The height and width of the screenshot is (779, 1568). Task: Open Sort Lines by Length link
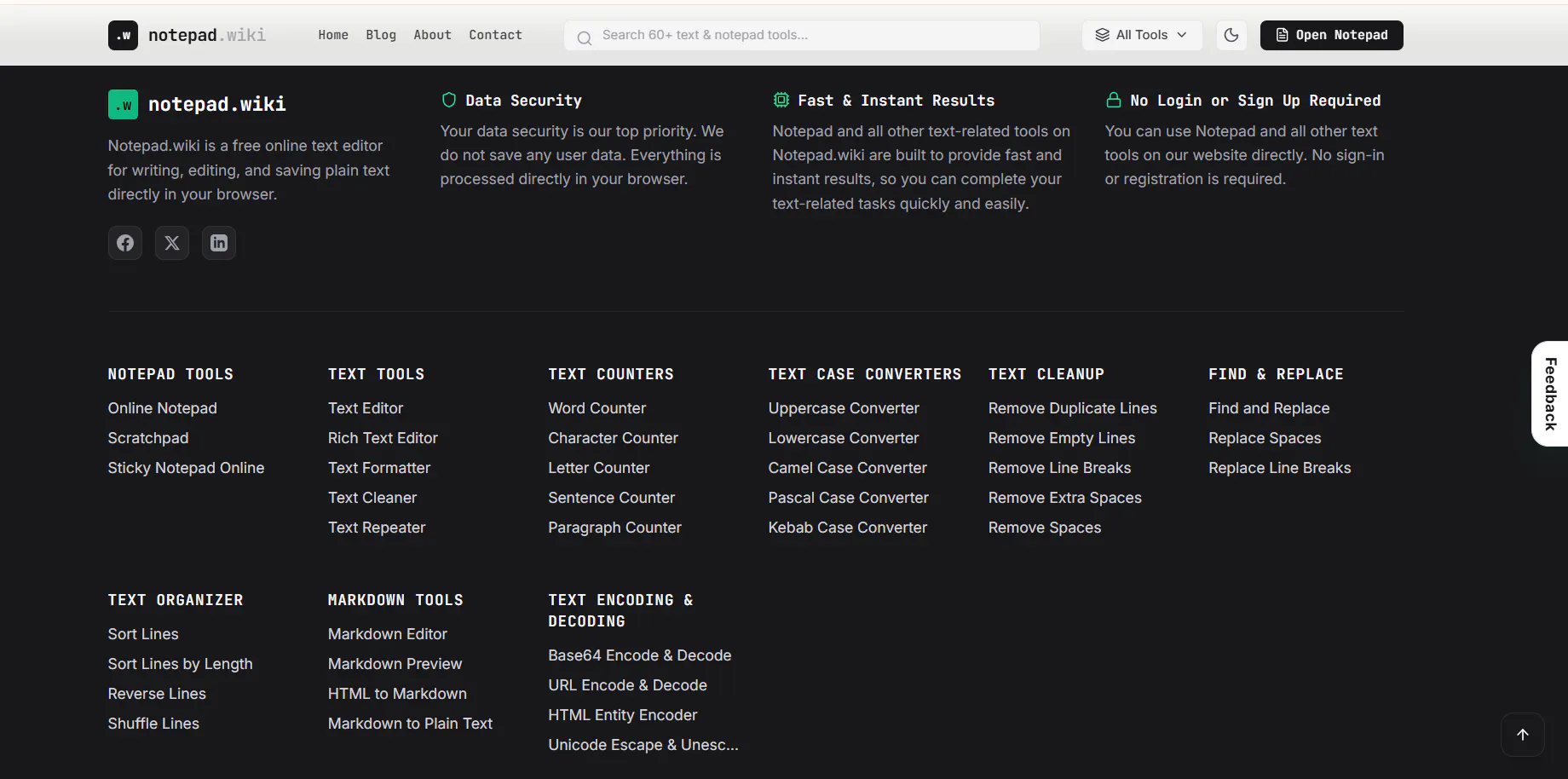click(x=181, y=664)
